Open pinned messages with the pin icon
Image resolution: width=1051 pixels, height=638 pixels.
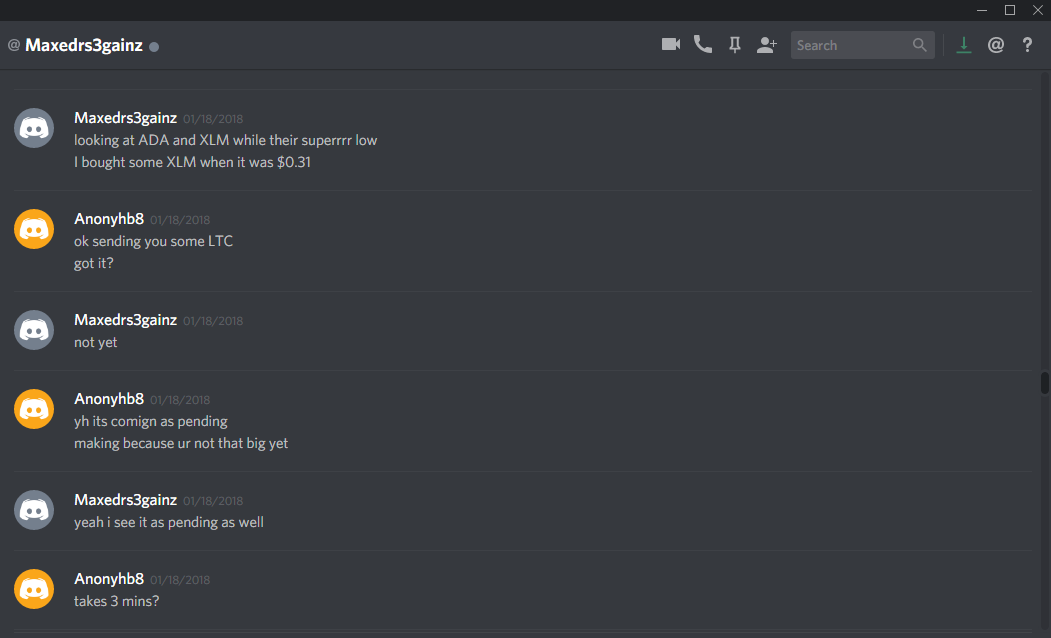click(735, 45)
